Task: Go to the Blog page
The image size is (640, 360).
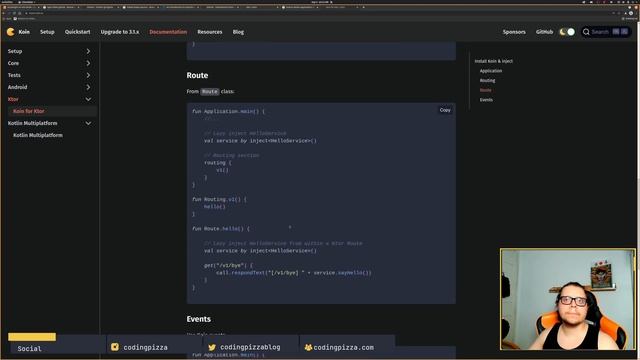Action: 238,32
